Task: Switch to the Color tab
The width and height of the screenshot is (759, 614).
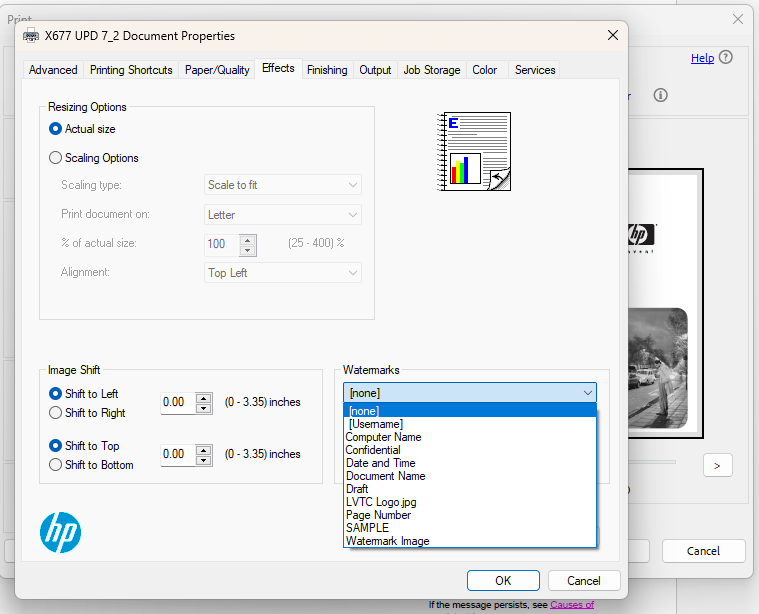Action: point(485,70)
